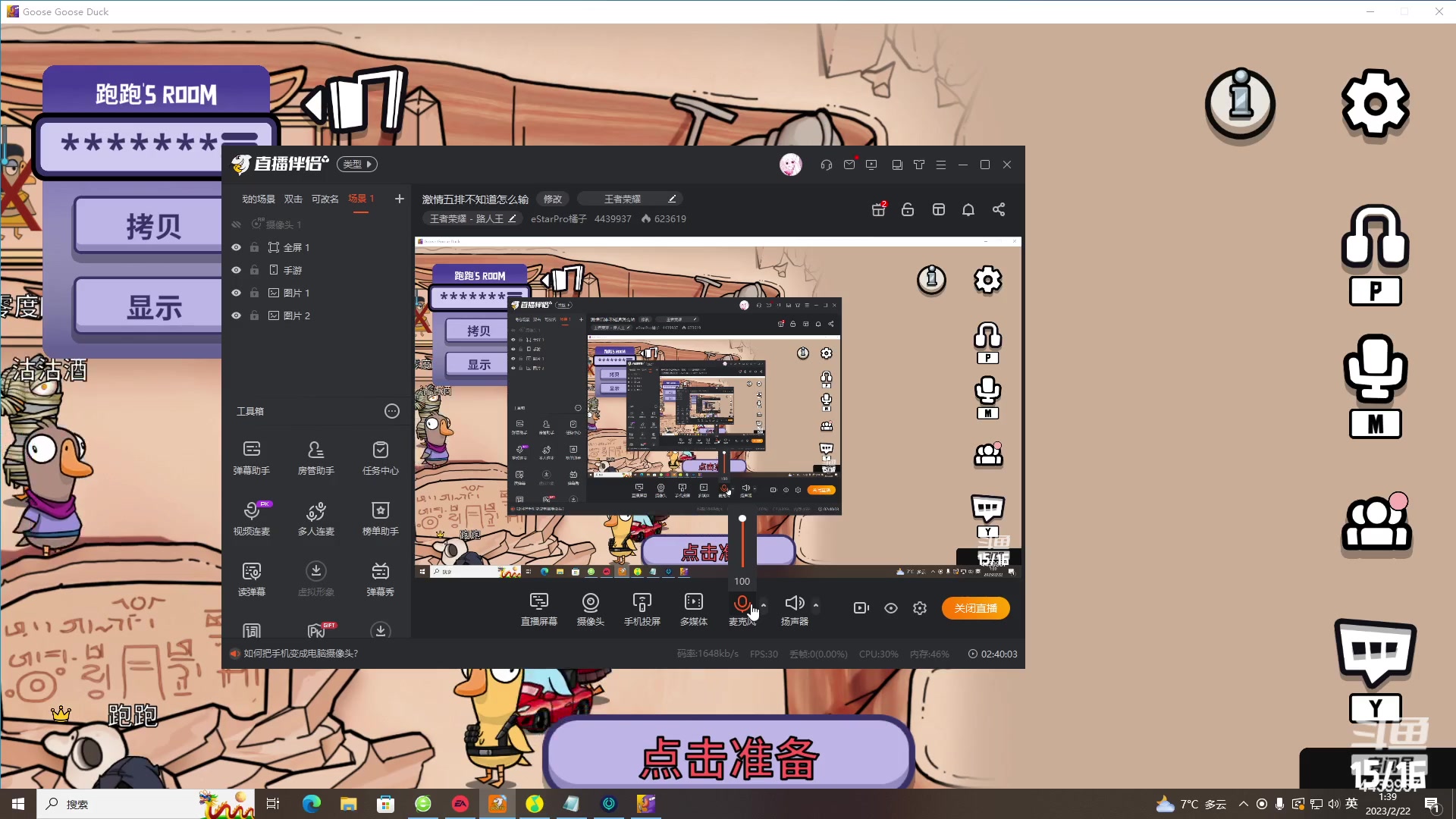Show the hidden 摄像头 1 source
The image size is (1456, 819).
[236, 224]
